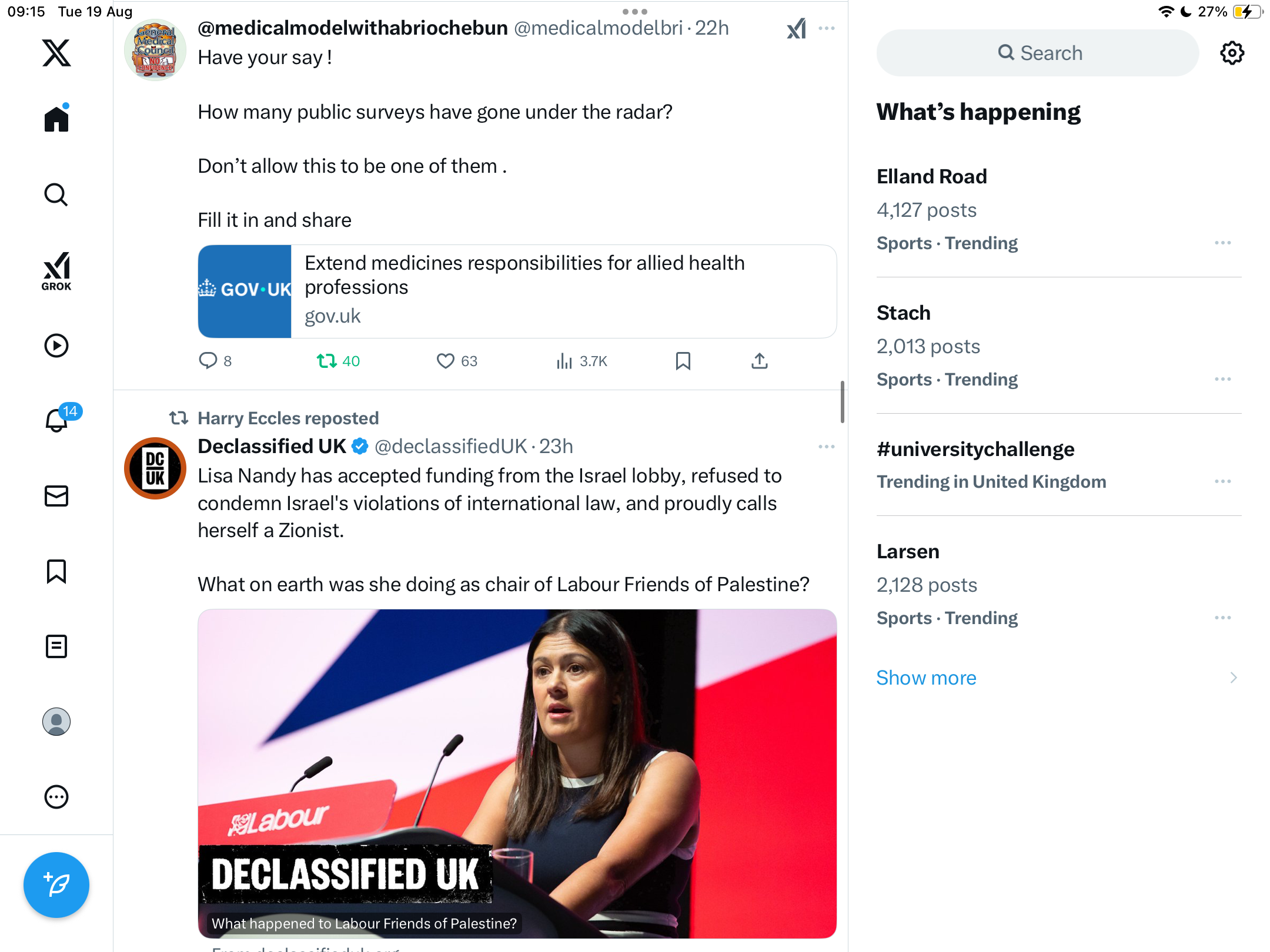Bookmark the 'Have your say' post
This screenshot has width=1270, height=952.
tap(683, 361)
